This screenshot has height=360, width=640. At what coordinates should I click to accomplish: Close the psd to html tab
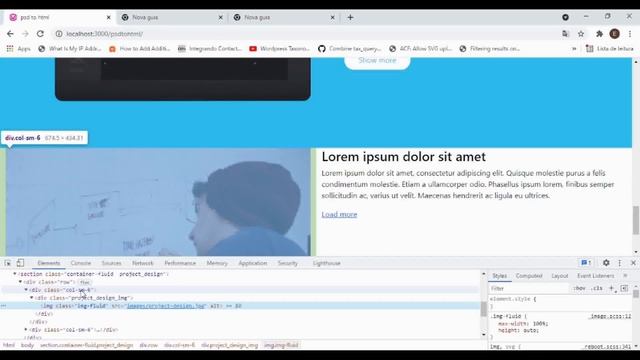pos(109,17)
